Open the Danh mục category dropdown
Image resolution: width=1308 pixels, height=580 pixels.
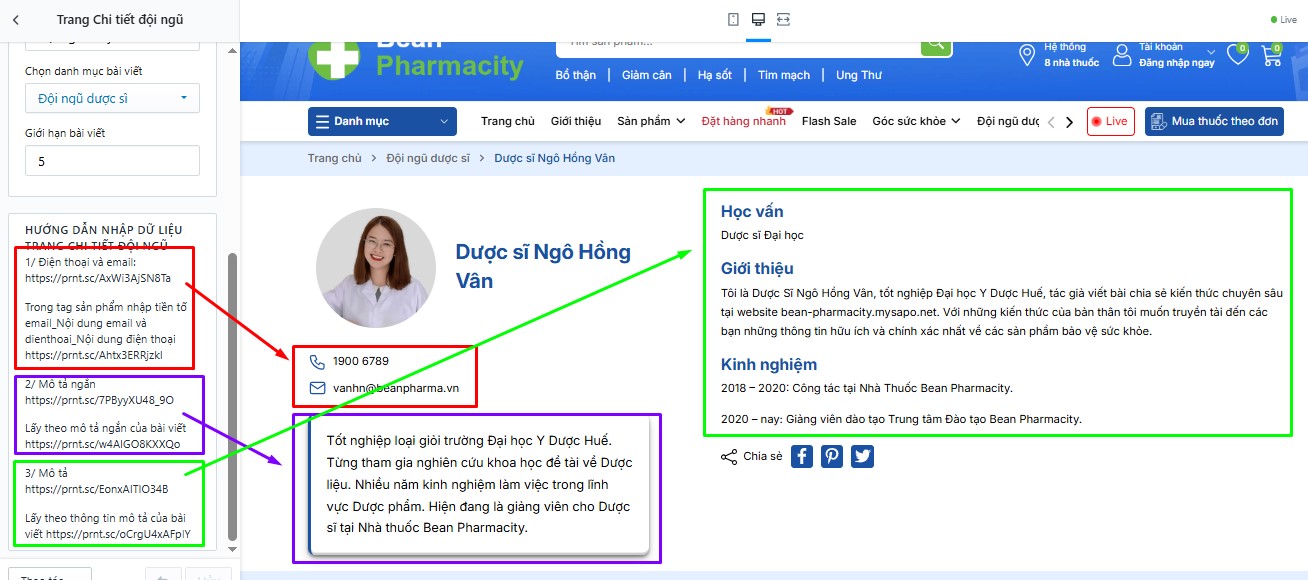pos(382,122)
